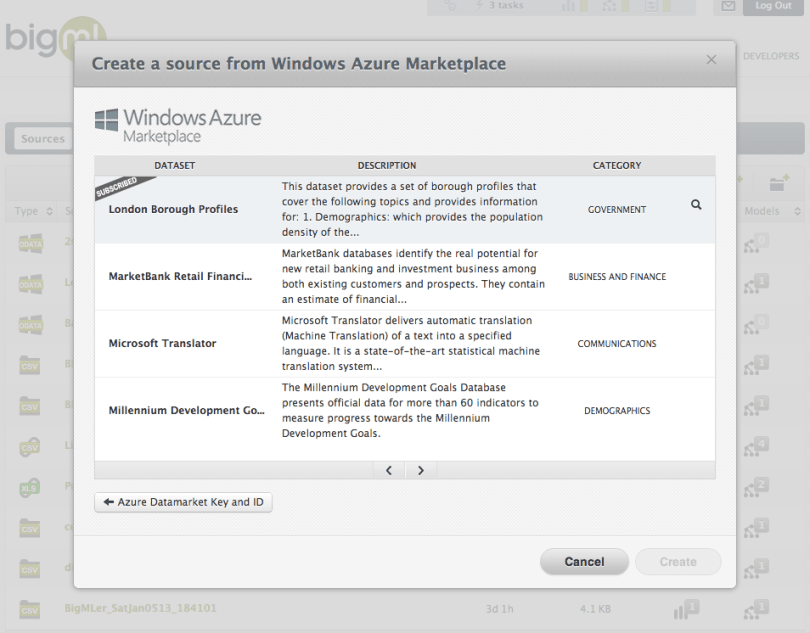
Task: Dismiss the dialog with the X icon
Action: pos(711,59)
